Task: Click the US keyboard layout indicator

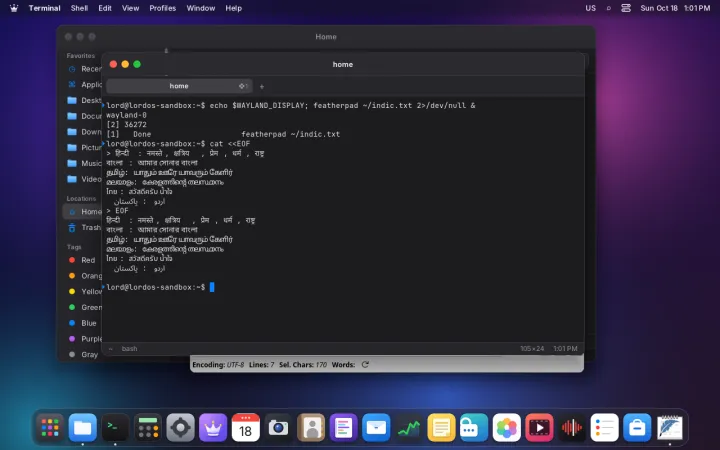Action: click(591, 8)
